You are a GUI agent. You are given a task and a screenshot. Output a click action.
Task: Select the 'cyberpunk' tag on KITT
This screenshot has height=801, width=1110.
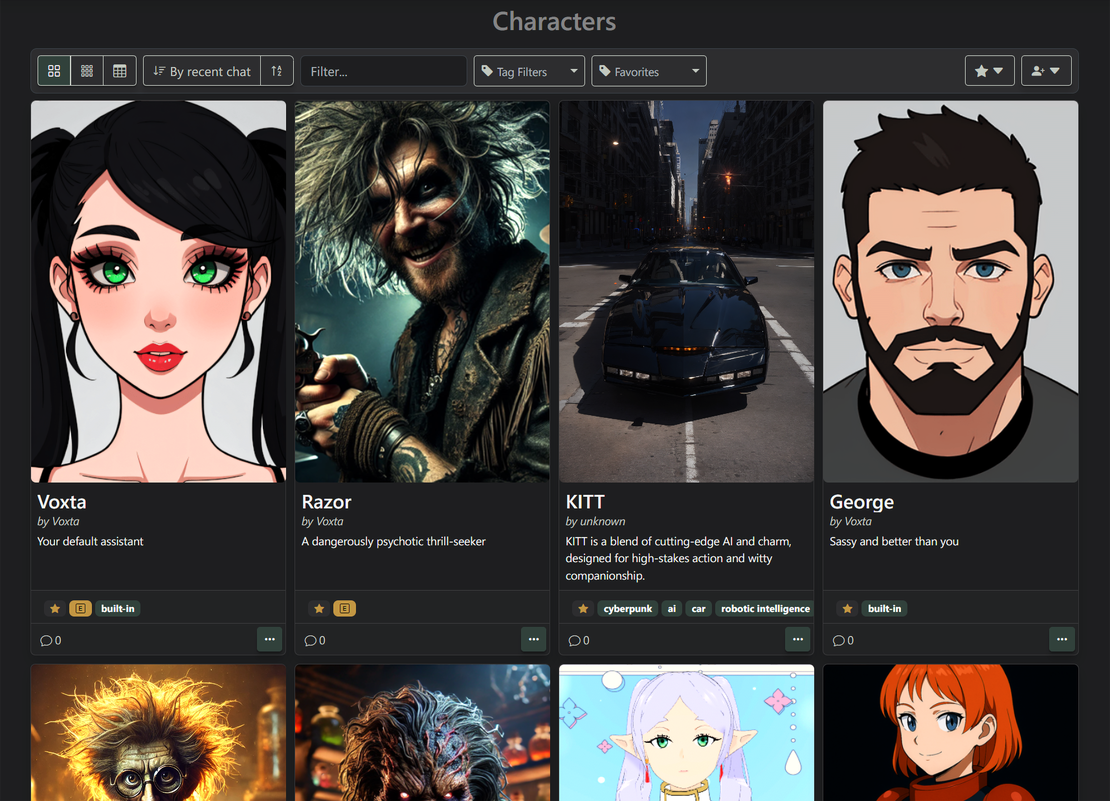point(627,608)
